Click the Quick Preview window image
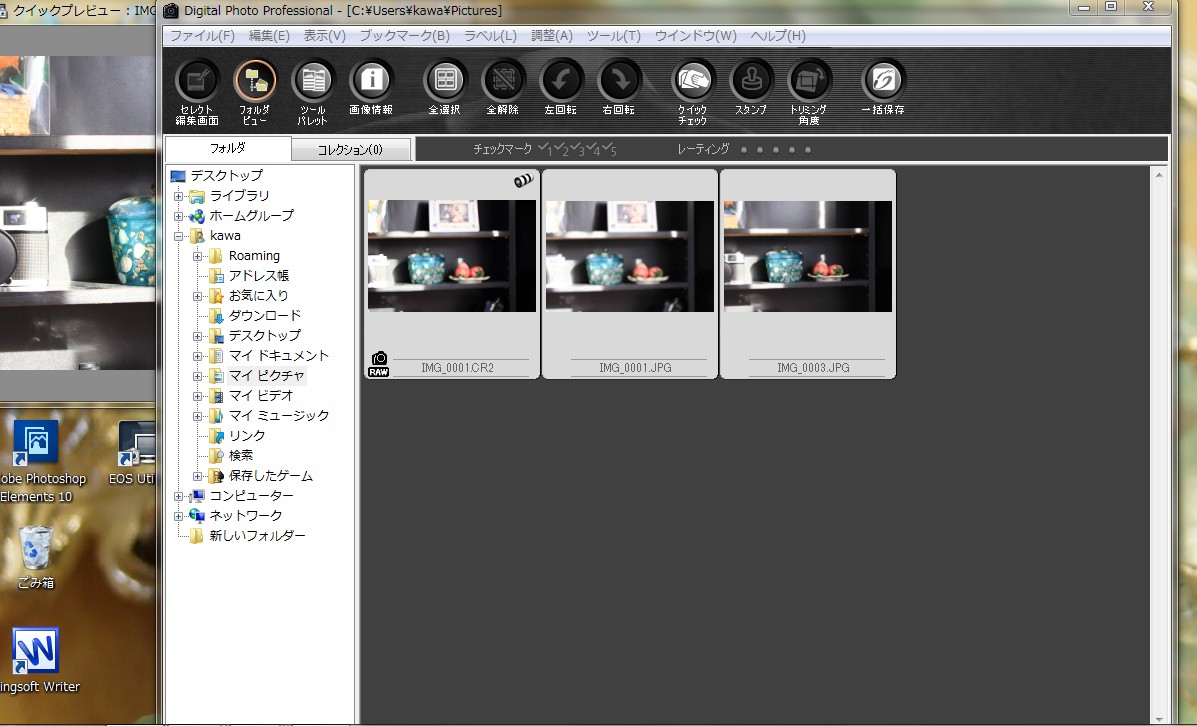 point(78,214)
